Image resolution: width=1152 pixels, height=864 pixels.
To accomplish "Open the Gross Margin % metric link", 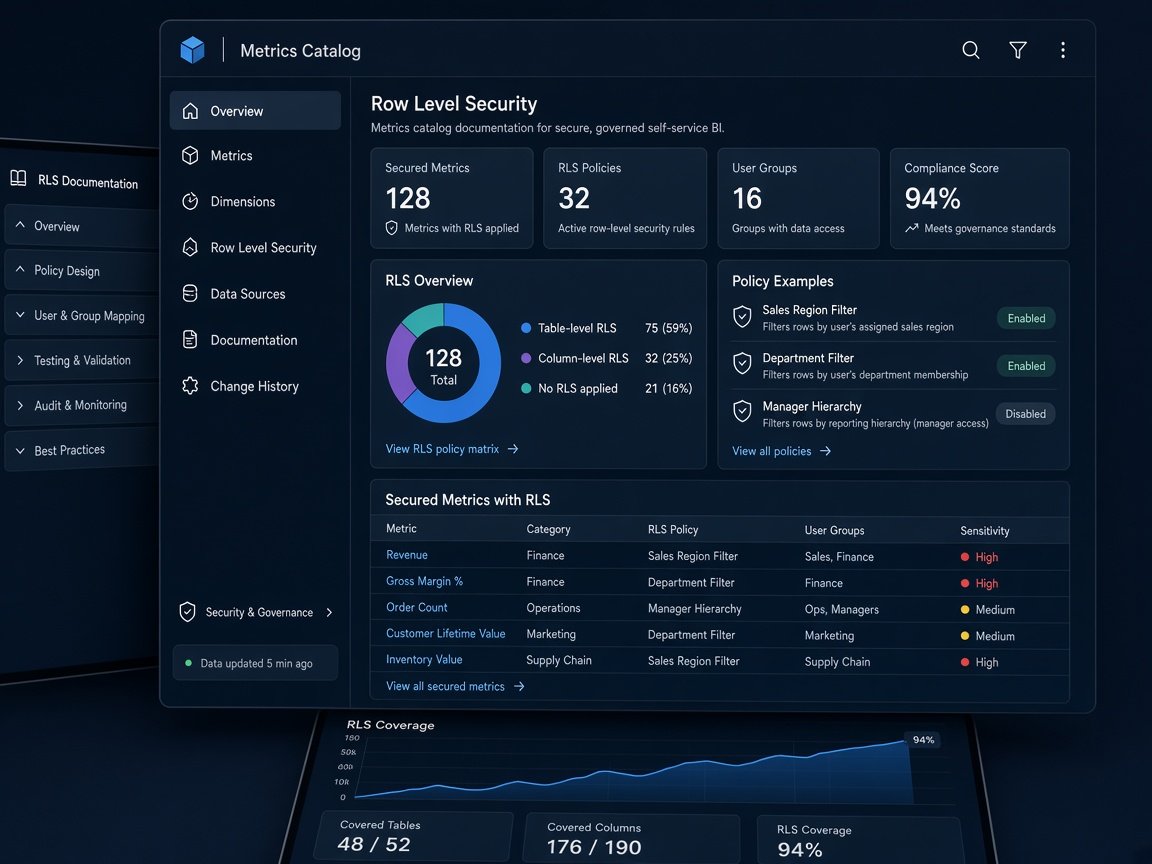I will [425, 581].
